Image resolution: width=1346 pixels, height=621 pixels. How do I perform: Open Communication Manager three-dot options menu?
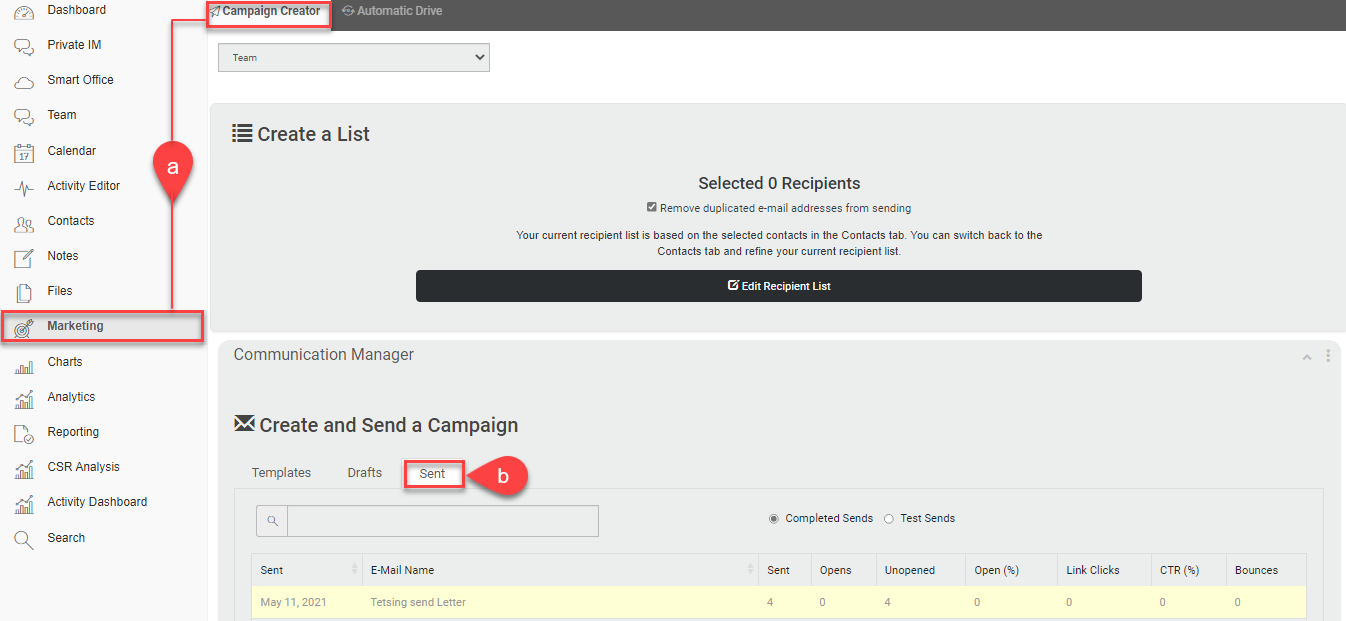pos(1328,356)
